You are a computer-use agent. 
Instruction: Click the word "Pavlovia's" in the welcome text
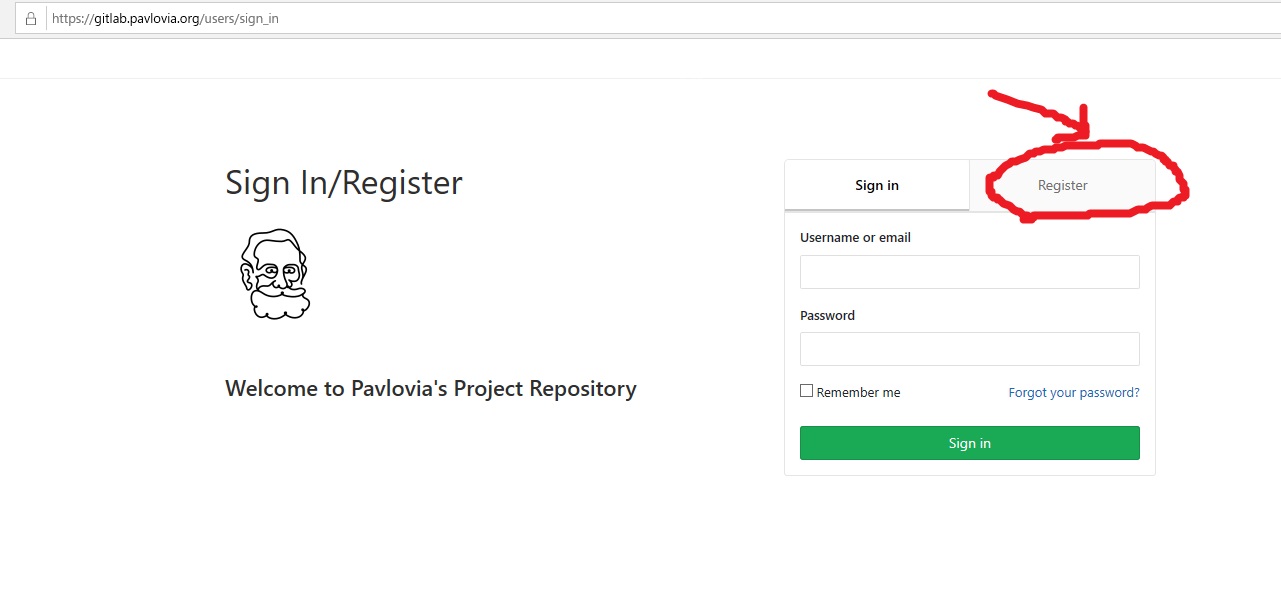(398, 388)
